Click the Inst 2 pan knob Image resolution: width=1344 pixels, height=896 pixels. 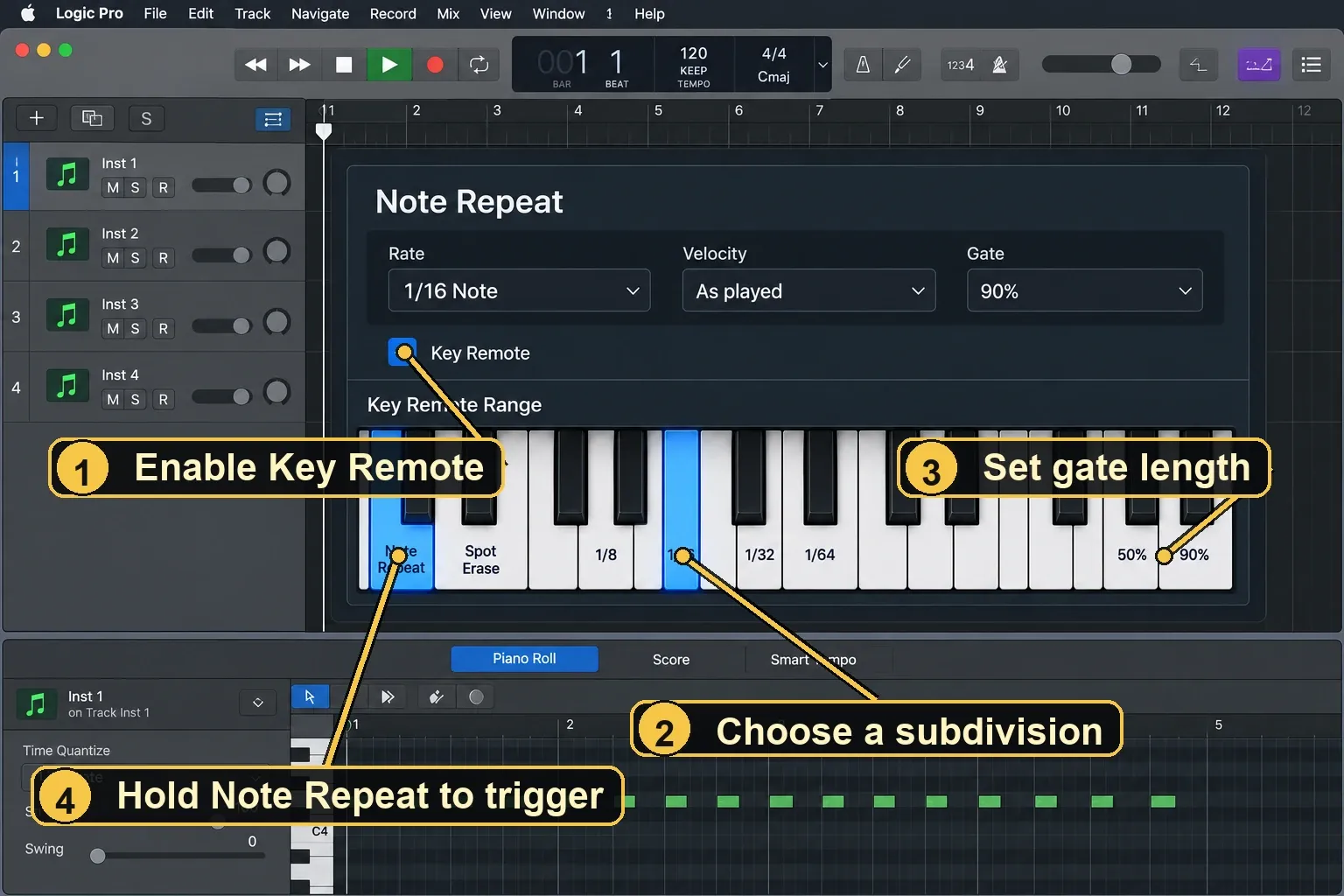pos(276,252)
